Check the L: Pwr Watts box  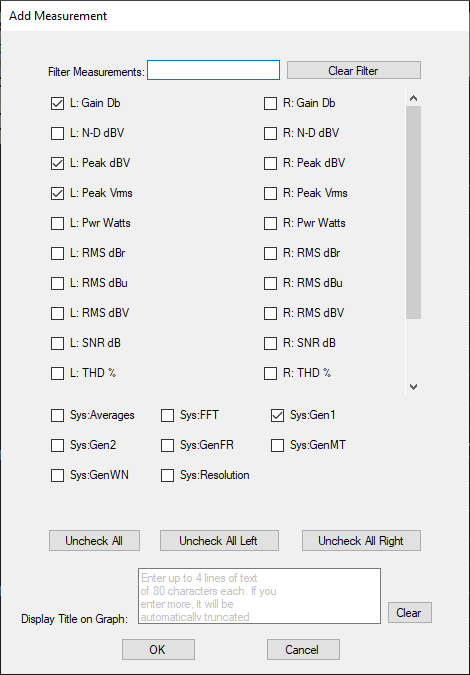pos(57,223)
